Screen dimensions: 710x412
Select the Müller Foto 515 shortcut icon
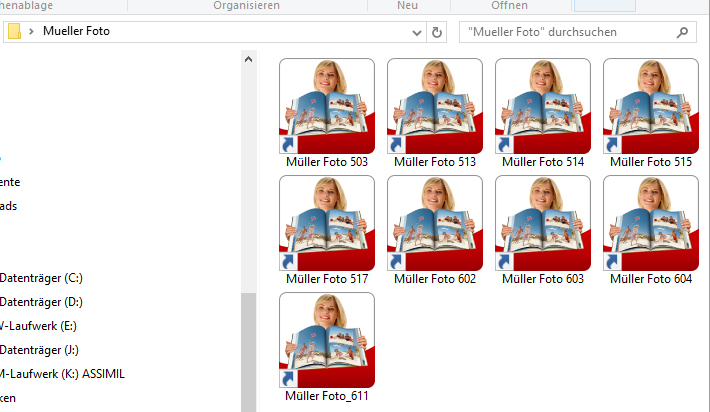651,106
